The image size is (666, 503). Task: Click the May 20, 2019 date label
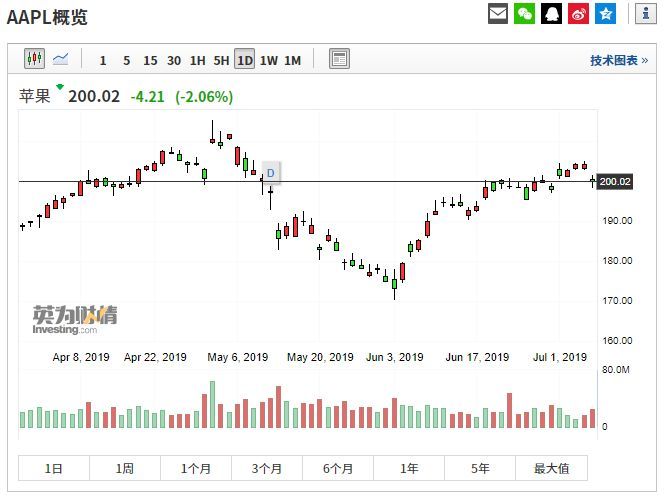[x=320, y=357]
